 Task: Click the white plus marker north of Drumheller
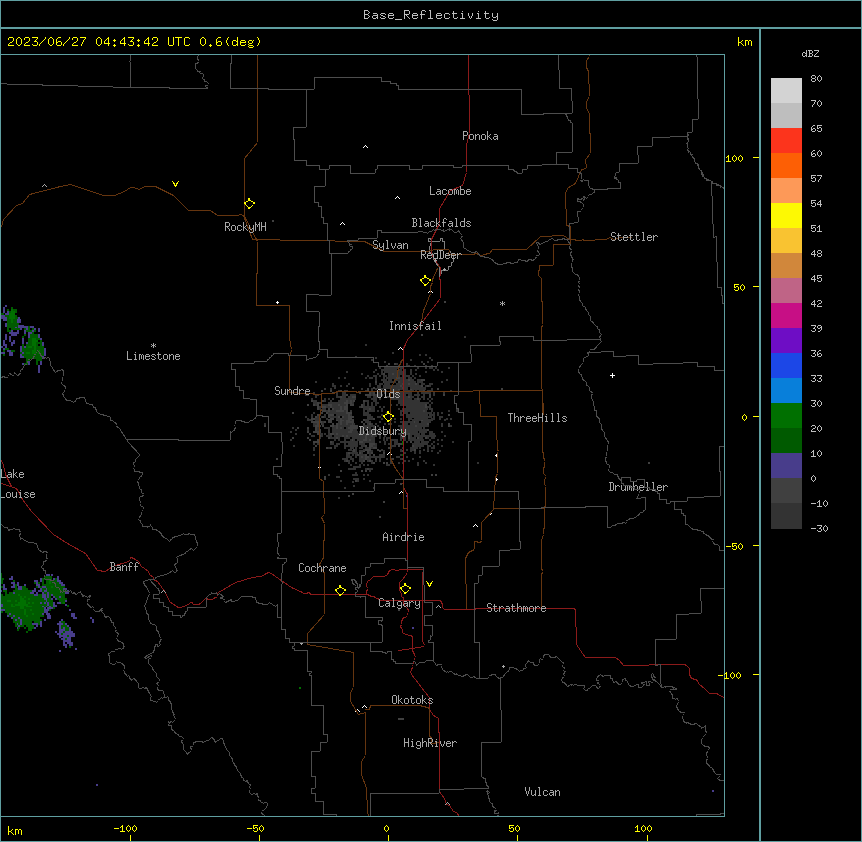click(612, 375)
